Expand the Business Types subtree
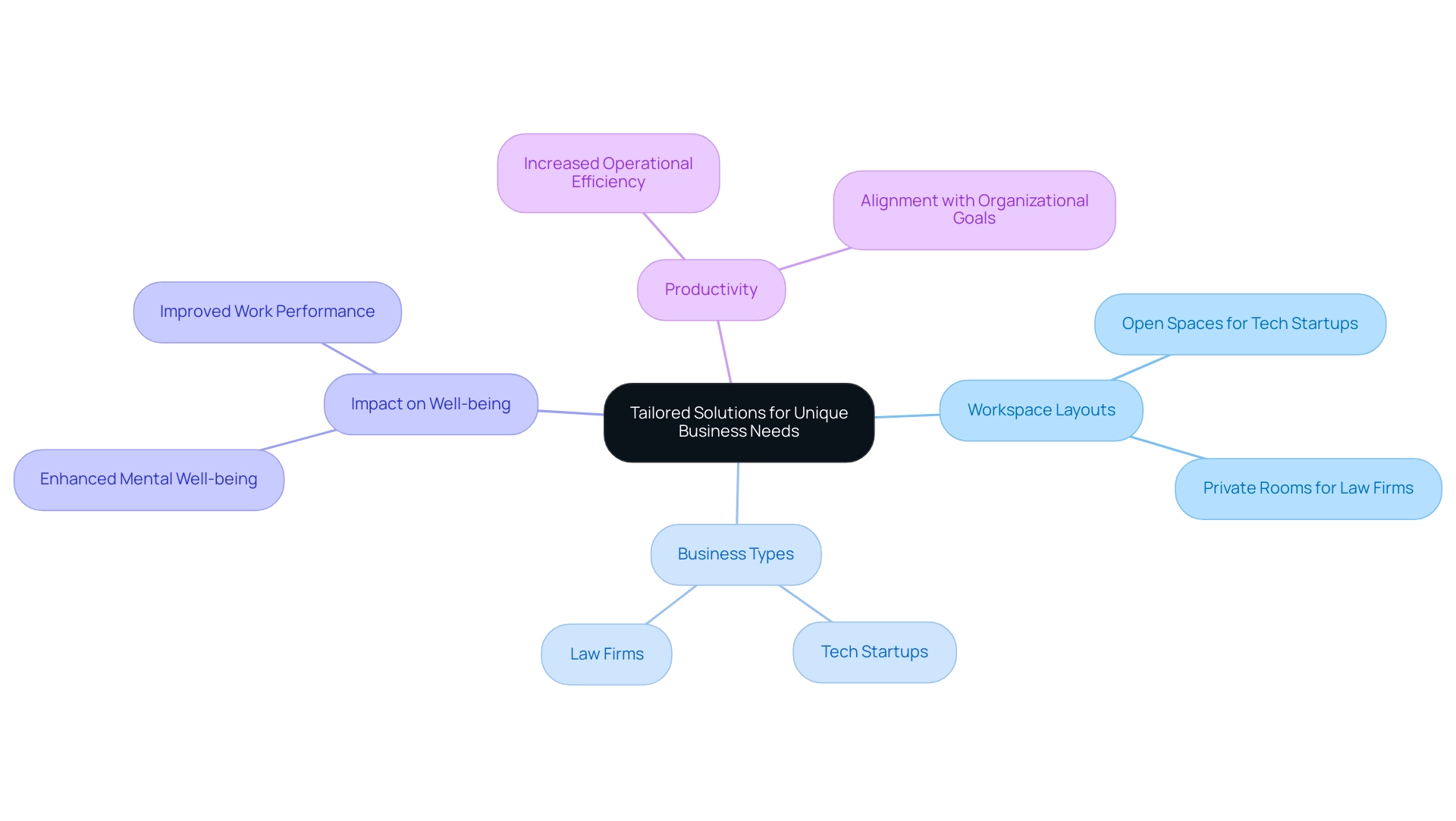The height and width of the screenshot is (821, 1456). point(738,555)
